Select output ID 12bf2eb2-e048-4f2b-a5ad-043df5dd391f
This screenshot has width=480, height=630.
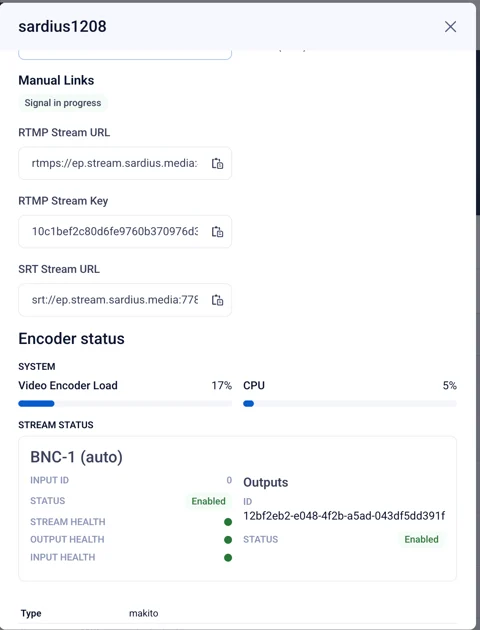[x=344, y=516]
